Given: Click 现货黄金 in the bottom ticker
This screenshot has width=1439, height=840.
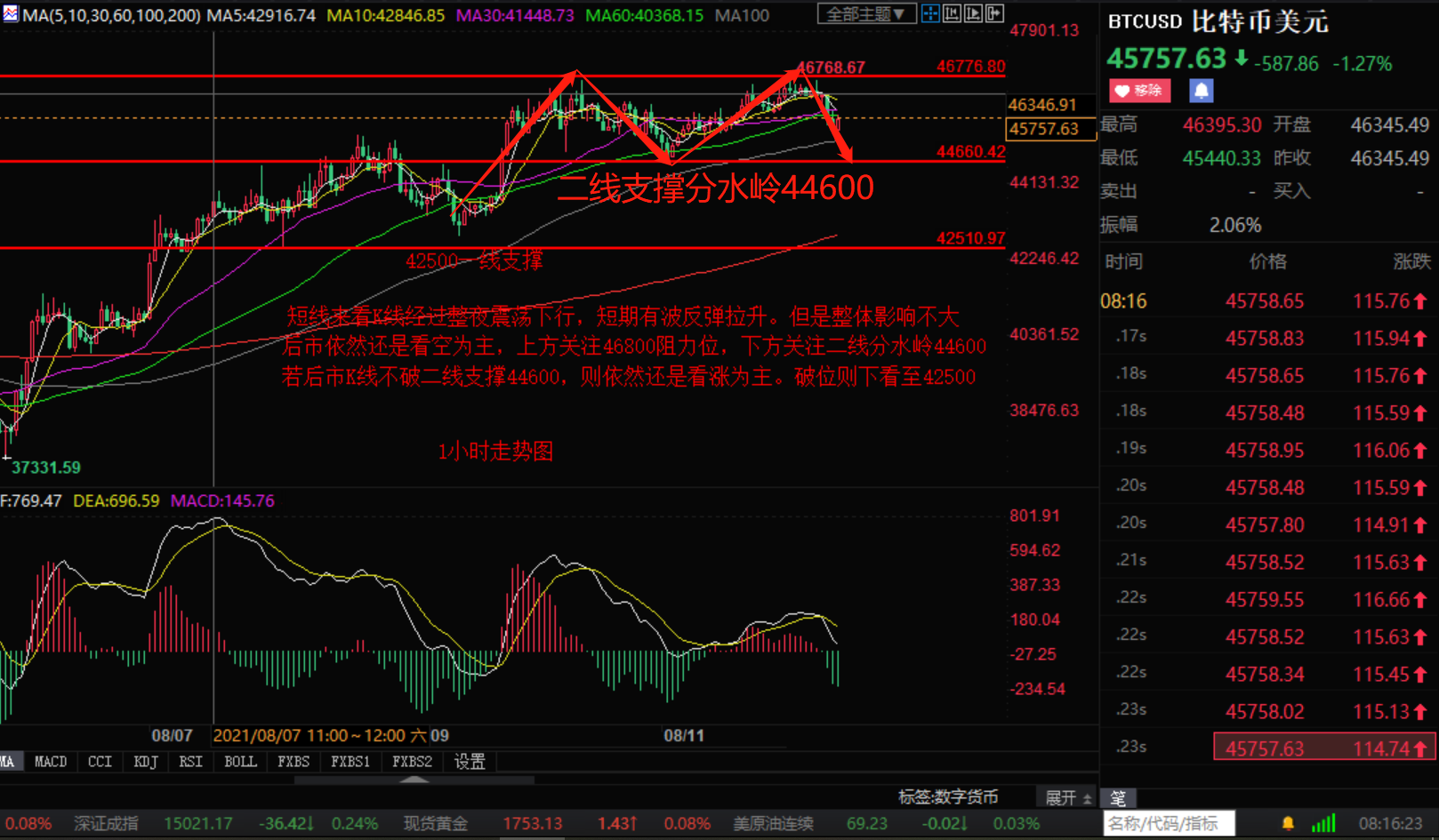Looking at the screenshot, I should coord(435,823).
